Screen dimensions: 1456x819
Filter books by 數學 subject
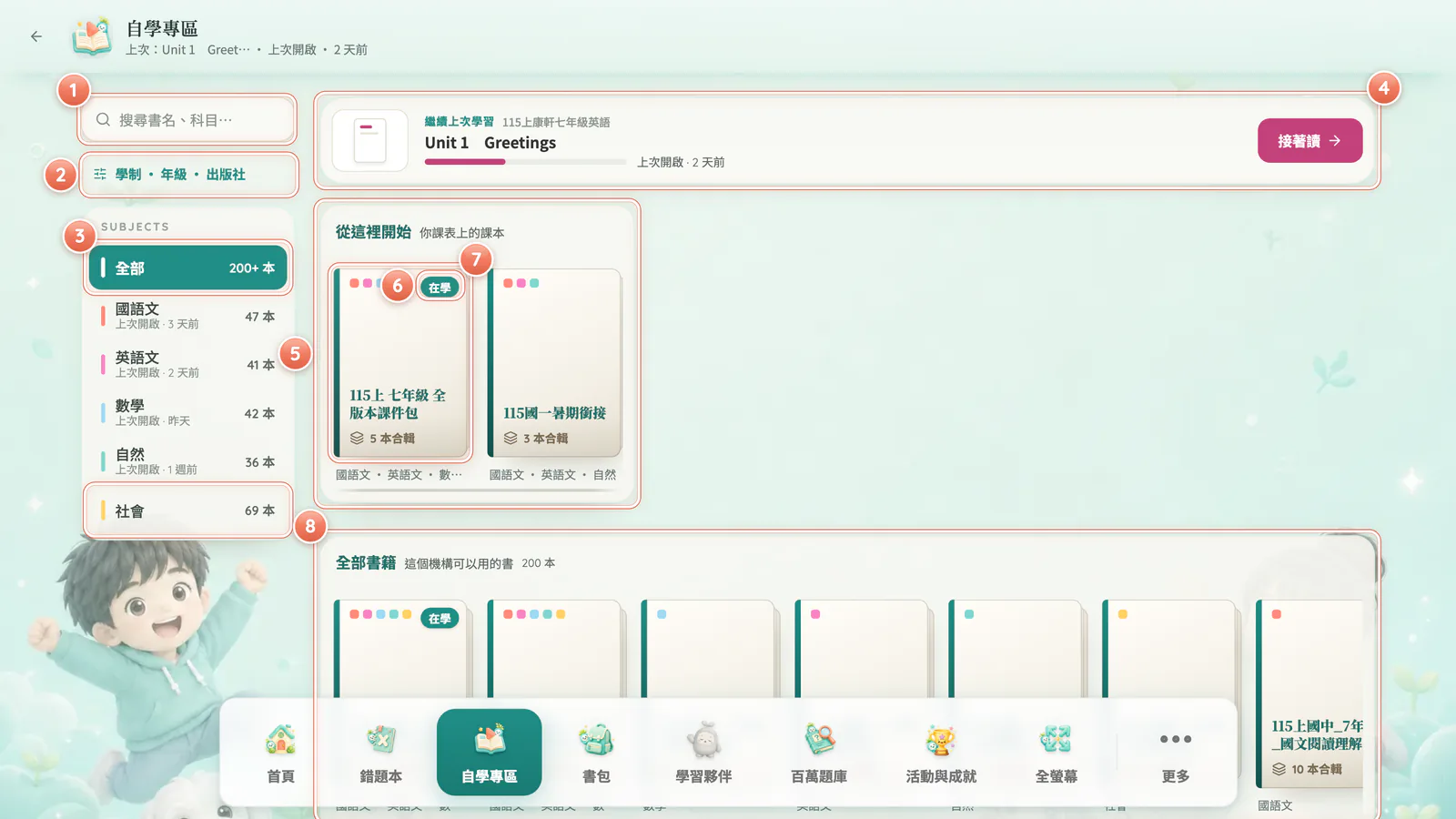tap(188, 413)
